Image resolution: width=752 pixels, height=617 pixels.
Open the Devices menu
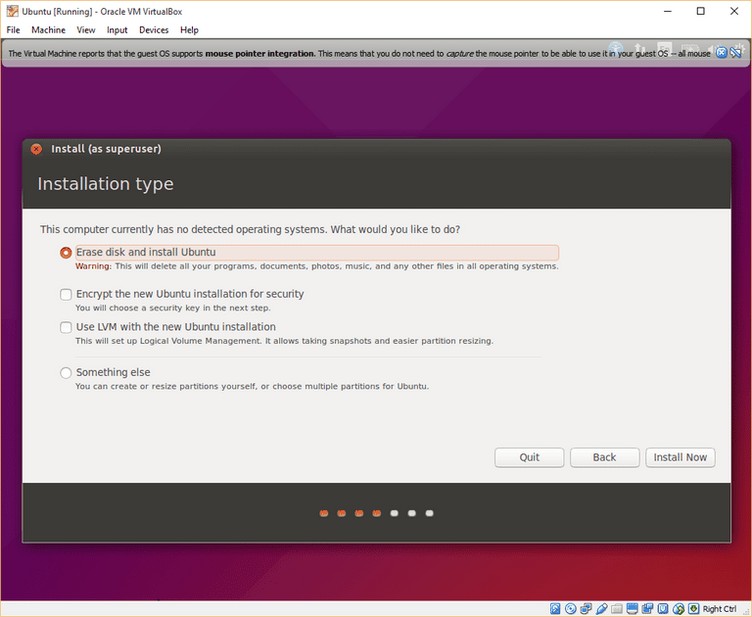(x=153, y=30)
